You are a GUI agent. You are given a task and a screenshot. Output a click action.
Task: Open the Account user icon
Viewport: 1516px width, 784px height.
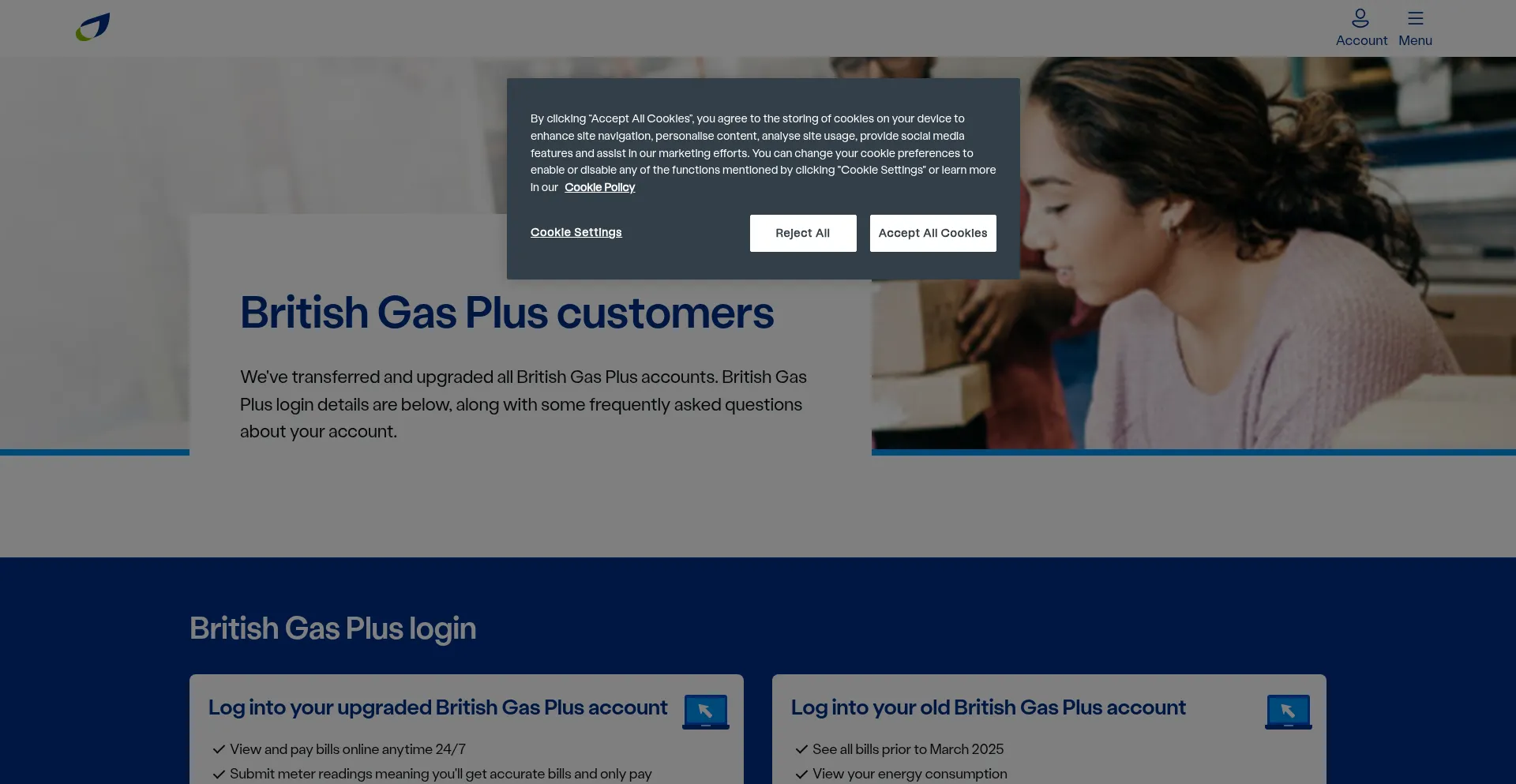click(x=1360, y=17)
